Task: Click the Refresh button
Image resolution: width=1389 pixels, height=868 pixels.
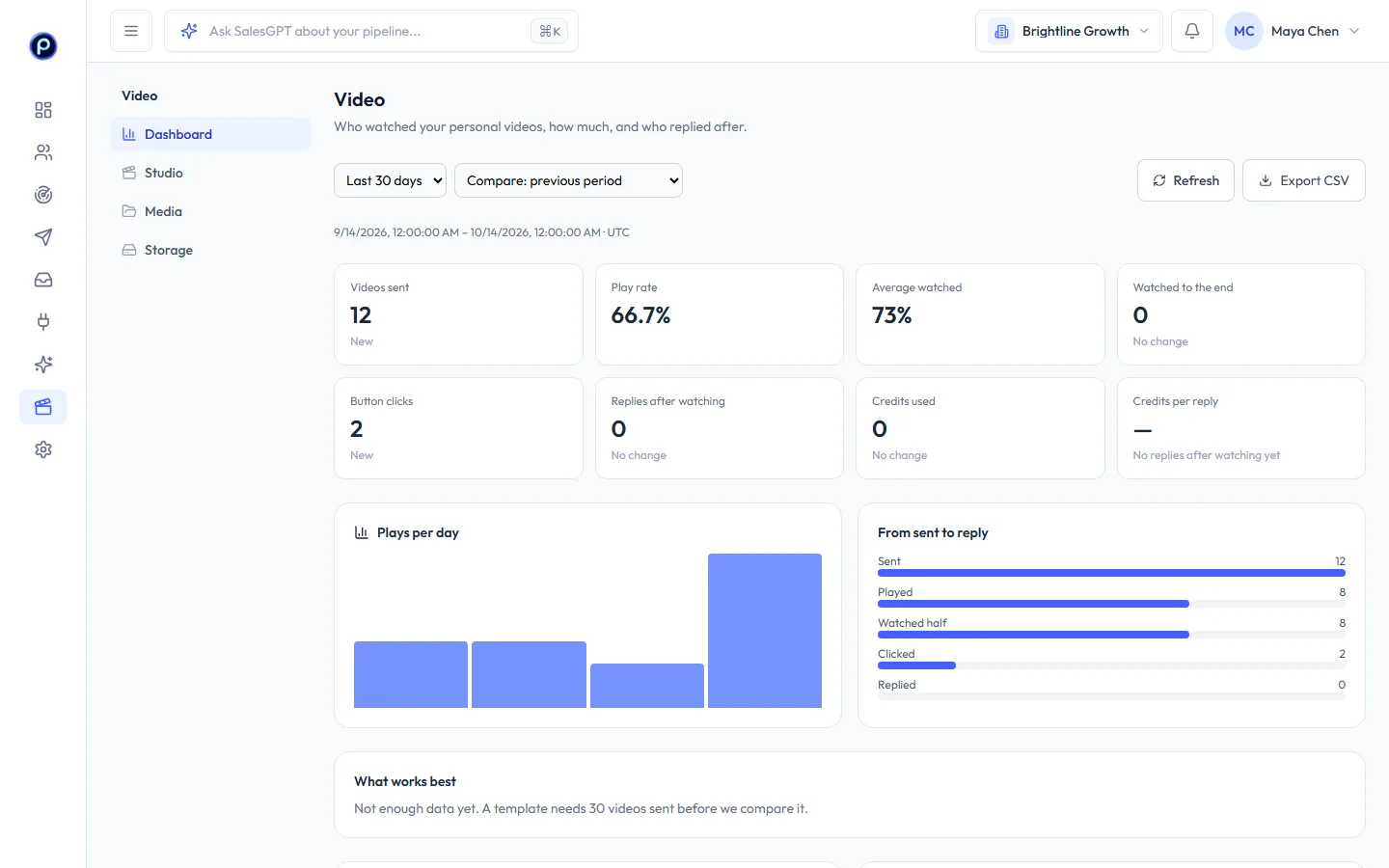Action: click(1185, 180)
